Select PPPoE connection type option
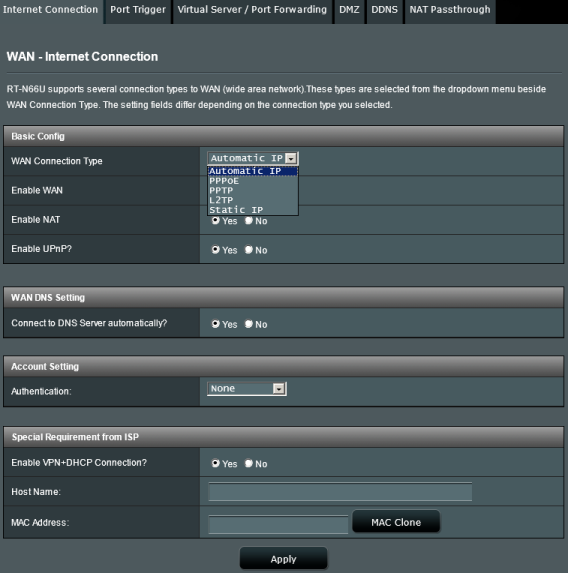 [253, 181]
